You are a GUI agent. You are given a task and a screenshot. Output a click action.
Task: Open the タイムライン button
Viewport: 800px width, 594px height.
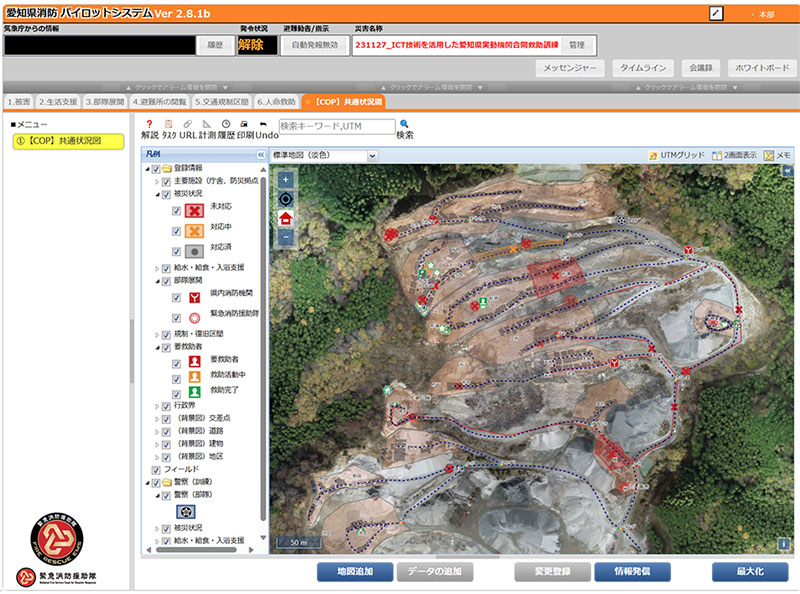pos(644,68)
